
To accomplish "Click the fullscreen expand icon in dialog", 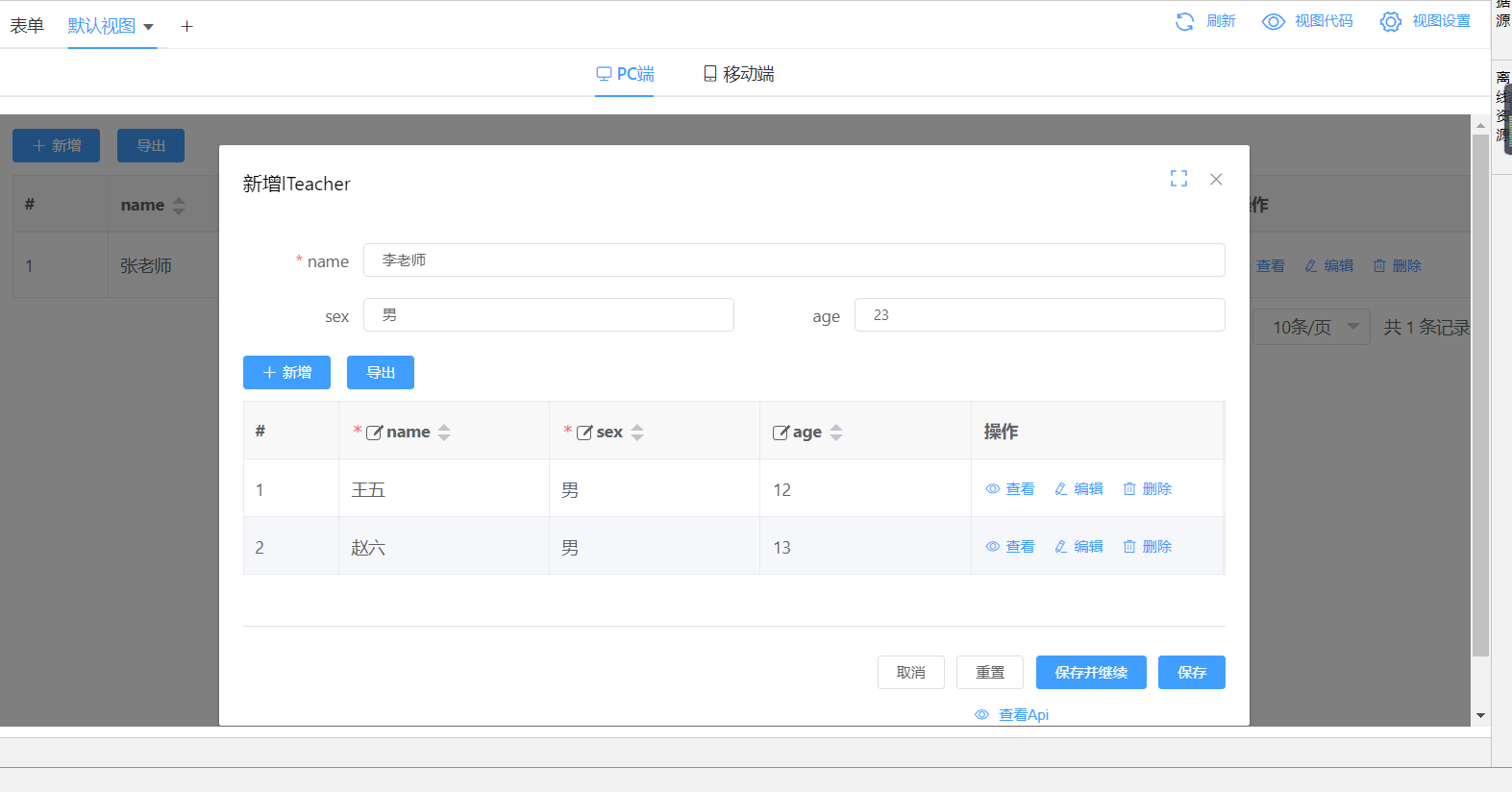I will pos(1178,179).
